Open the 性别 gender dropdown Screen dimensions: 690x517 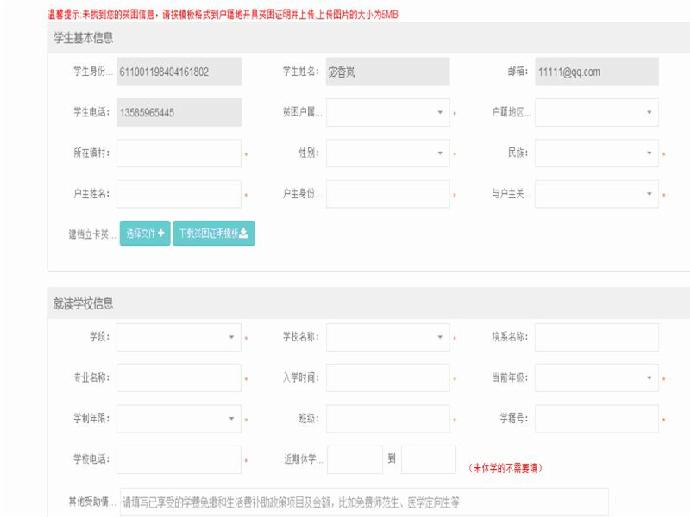click(x=387, y=153)
